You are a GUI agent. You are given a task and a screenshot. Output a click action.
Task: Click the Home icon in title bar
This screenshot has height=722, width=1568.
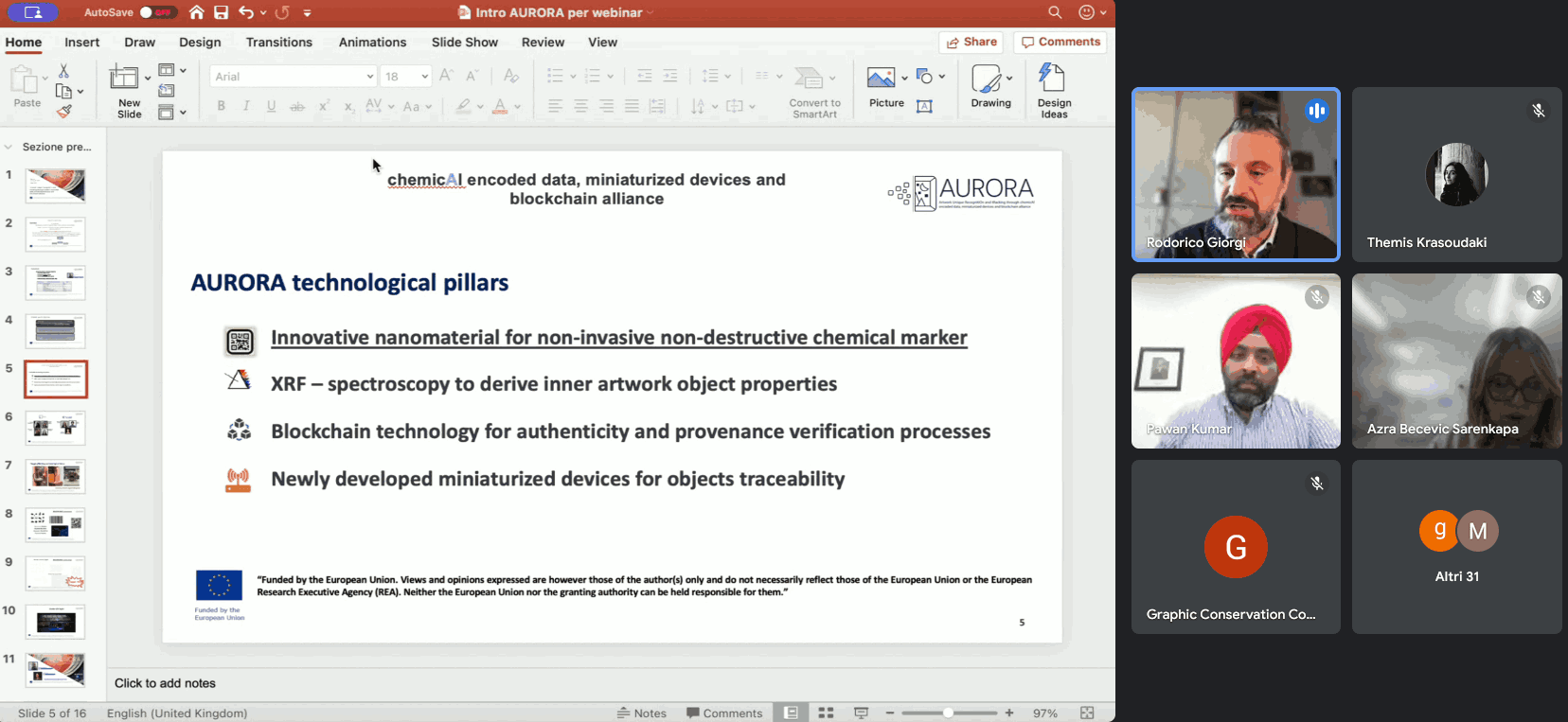pyautogui.click(x=196, y=12)
